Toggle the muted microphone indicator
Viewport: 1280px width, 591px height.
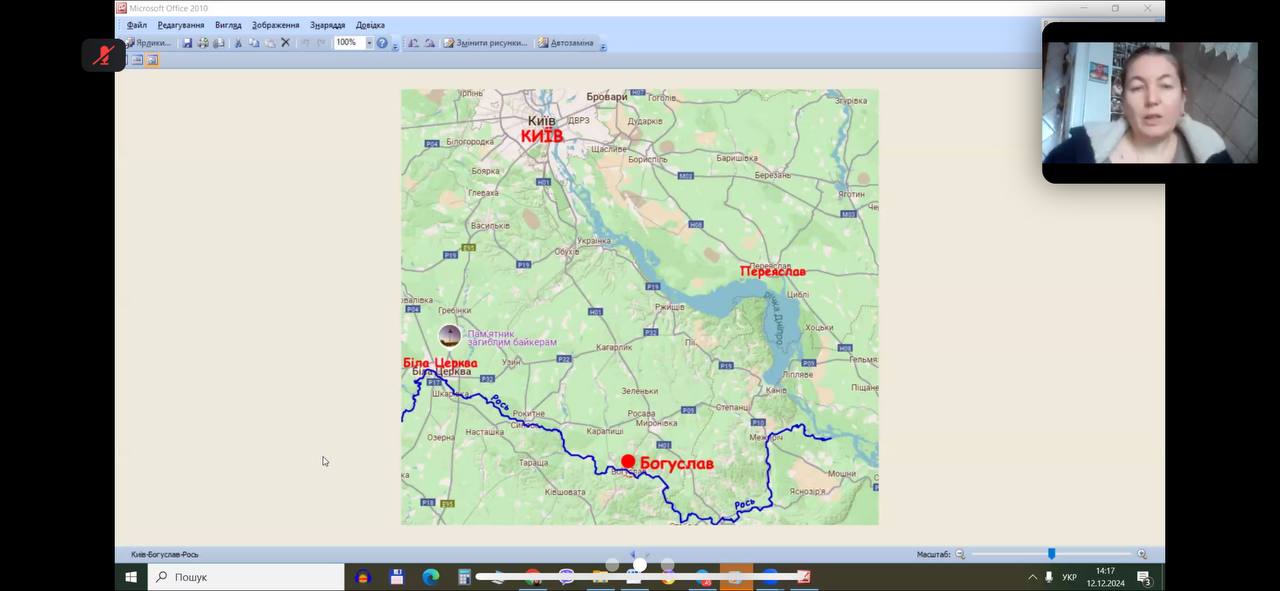coord(103,55)
